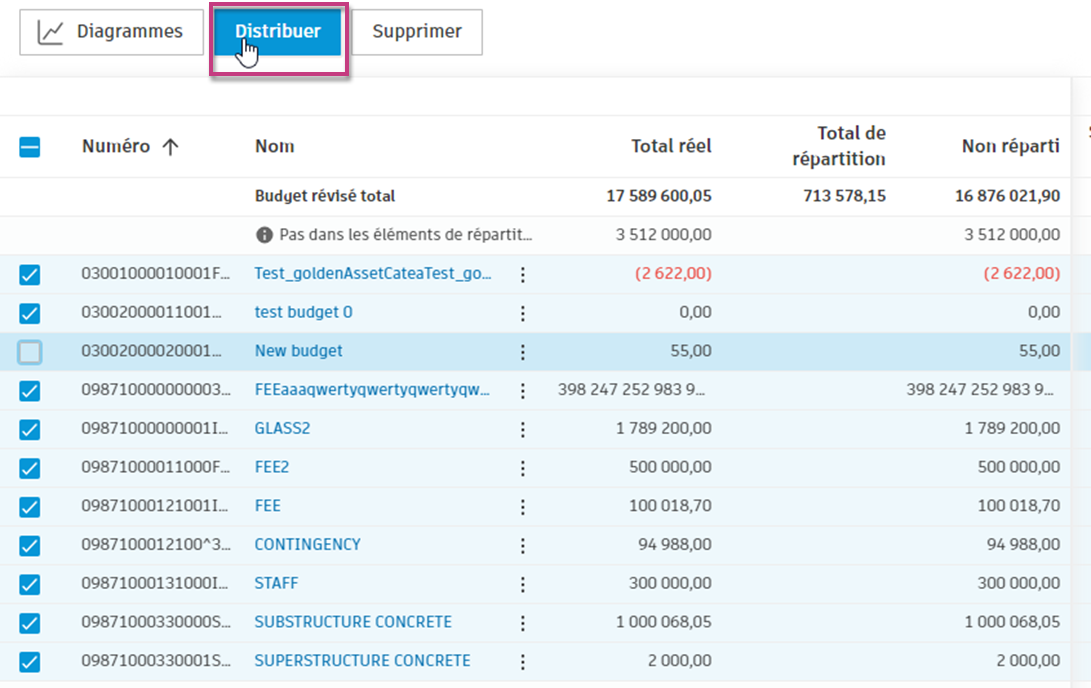Open the FEE2 budget link
The height and width of the screenshot is (688, 1091).
pos(271,467)
